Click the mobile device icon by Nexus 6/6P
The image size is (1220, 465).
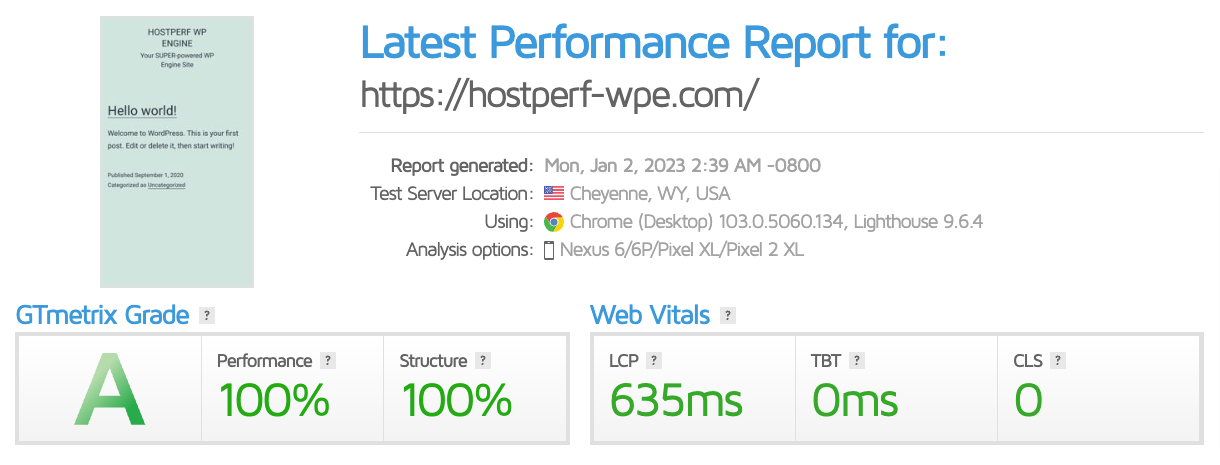click(x=549, y=250)
